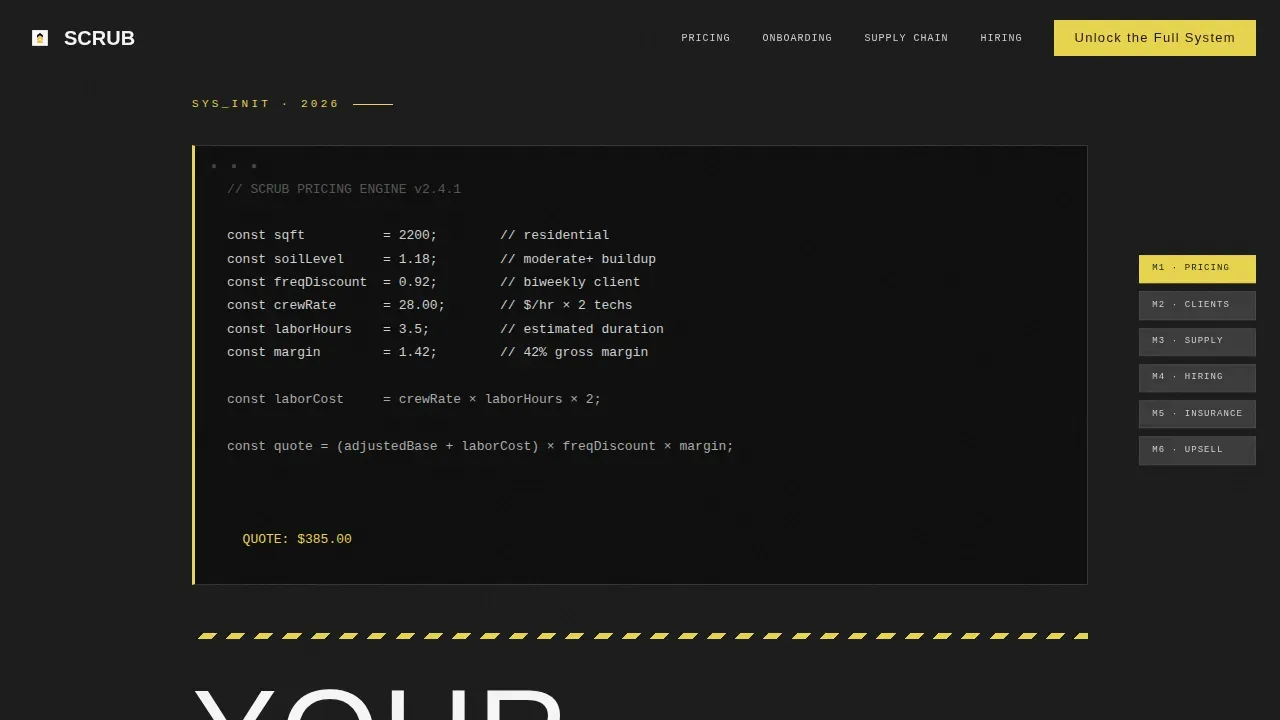Open the Pricing nav link

click(x=706, y=38)
